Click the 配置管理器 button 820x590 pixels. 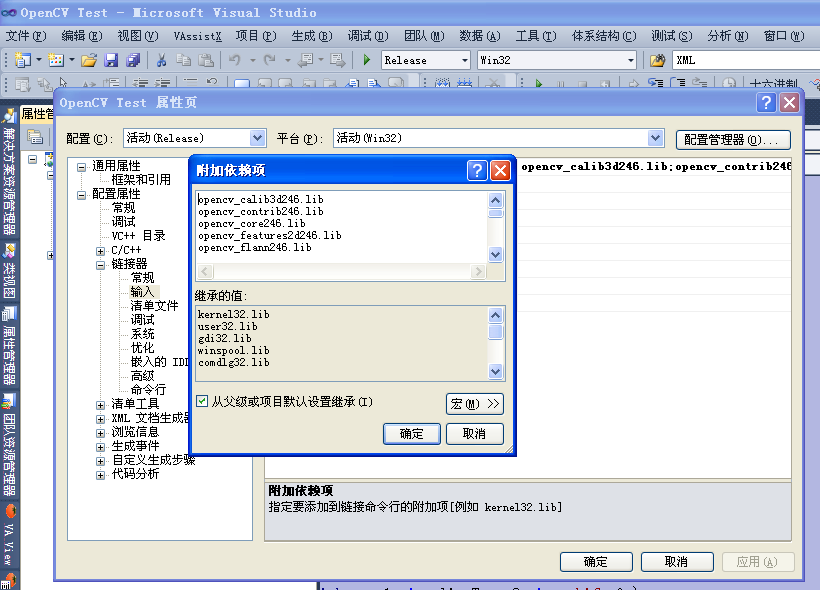pyautogui.click(x=733, y=139)
